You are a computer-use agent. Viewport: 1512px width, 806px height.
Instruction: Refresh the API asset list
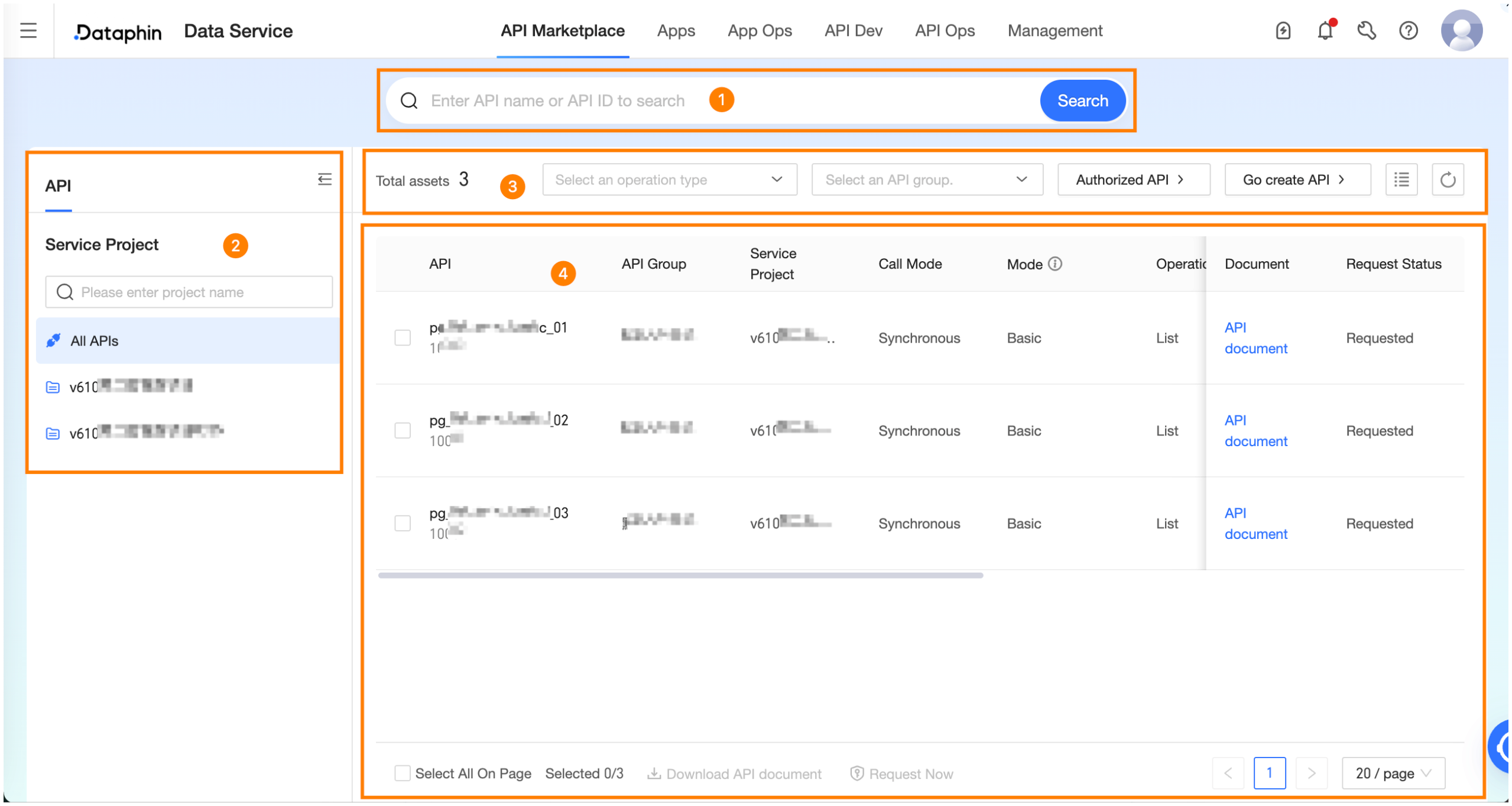[x=1448, y=180]
